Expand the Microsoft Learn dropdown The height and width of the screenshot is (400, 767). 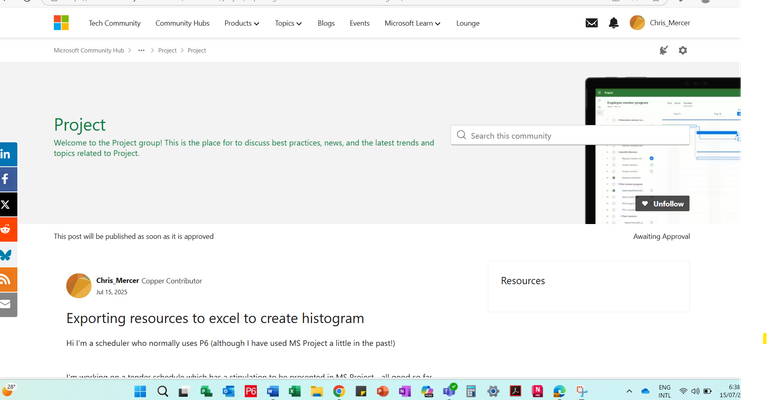412,23
